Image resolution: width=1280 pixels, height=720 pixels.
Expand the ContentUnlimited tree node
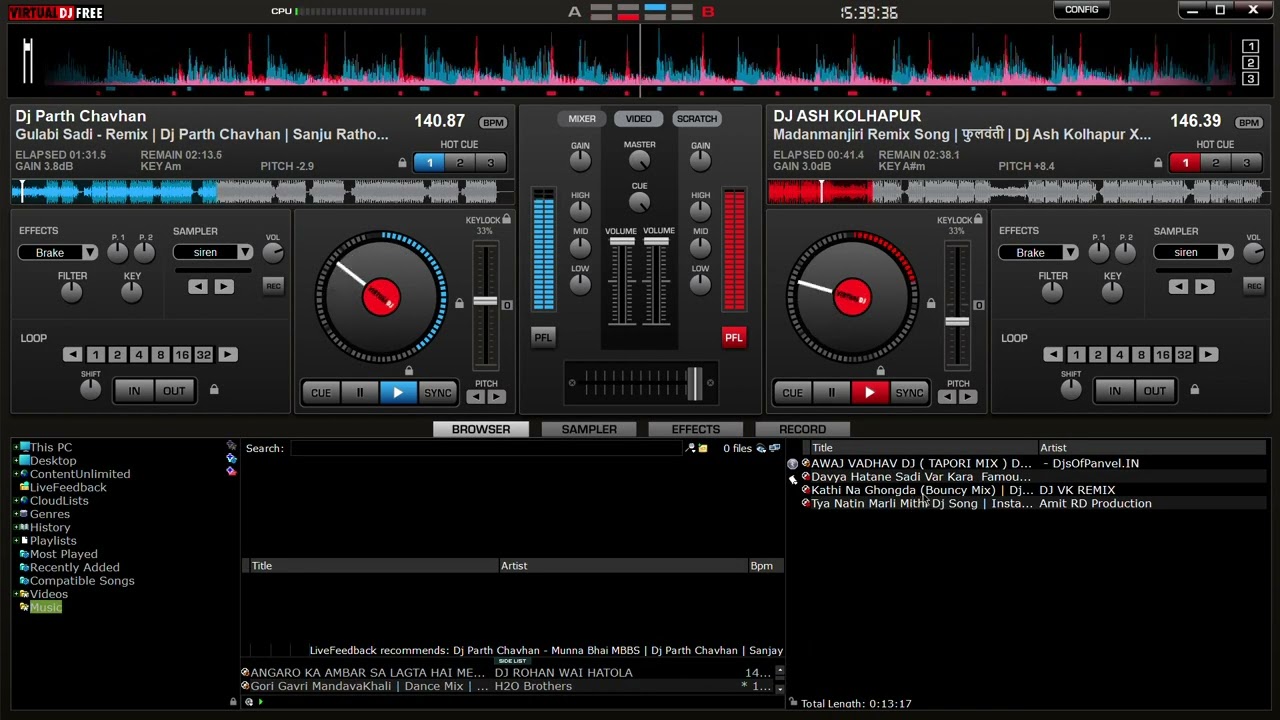(16, 474)
